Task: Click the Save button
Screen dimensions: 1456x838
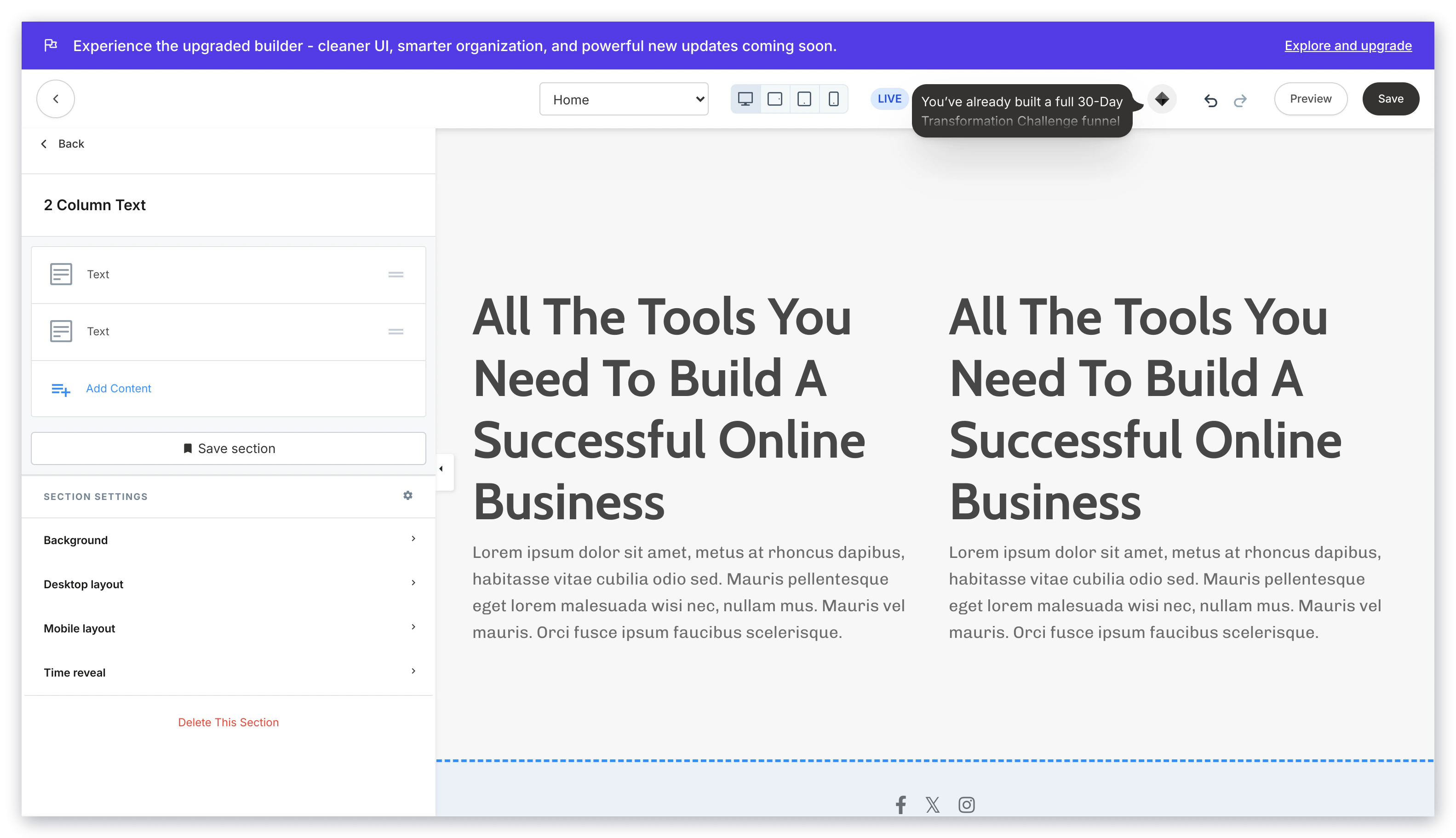Action: 1390,99
